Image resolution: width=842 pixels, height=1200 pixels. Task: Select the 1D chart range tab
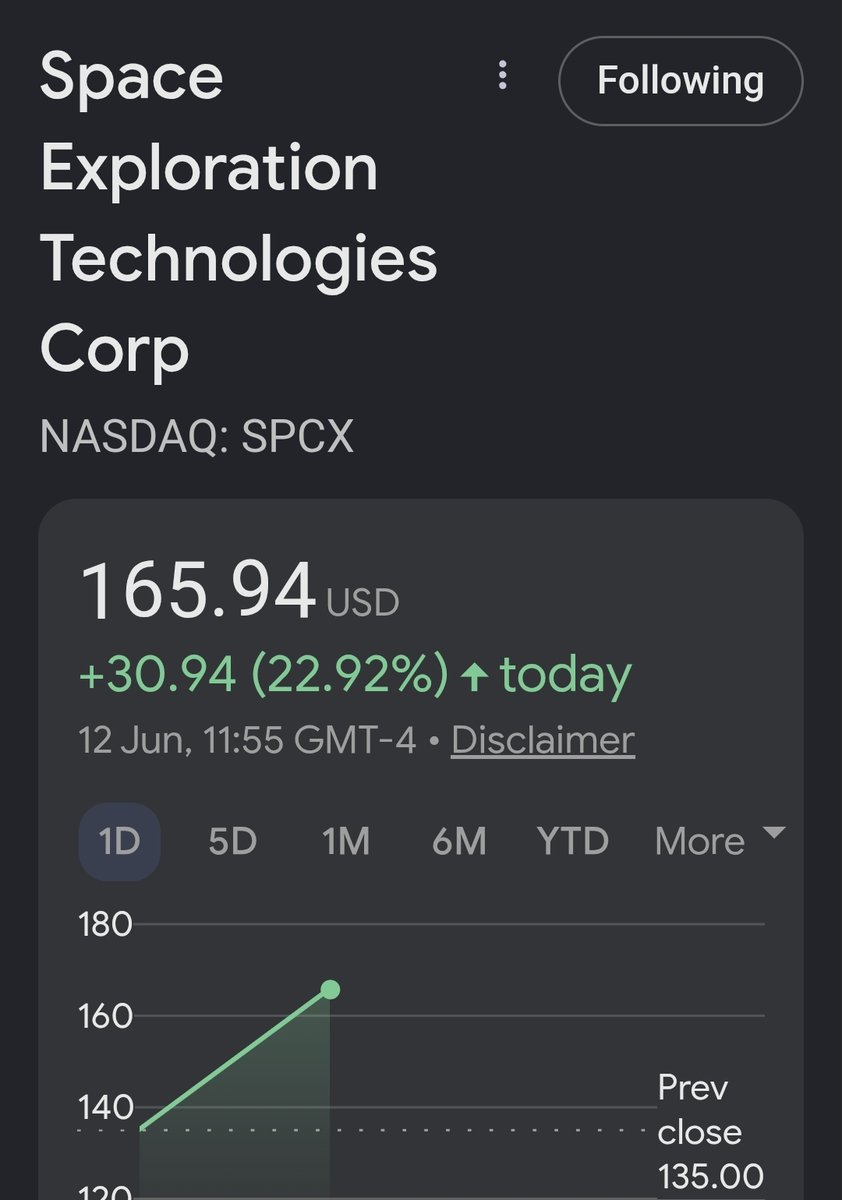tap(119, 841)
